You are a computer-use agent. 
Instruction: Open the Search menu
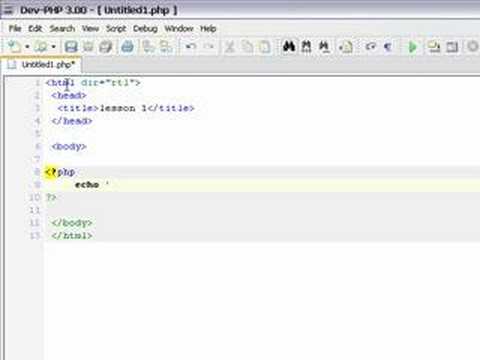[62, 29]
